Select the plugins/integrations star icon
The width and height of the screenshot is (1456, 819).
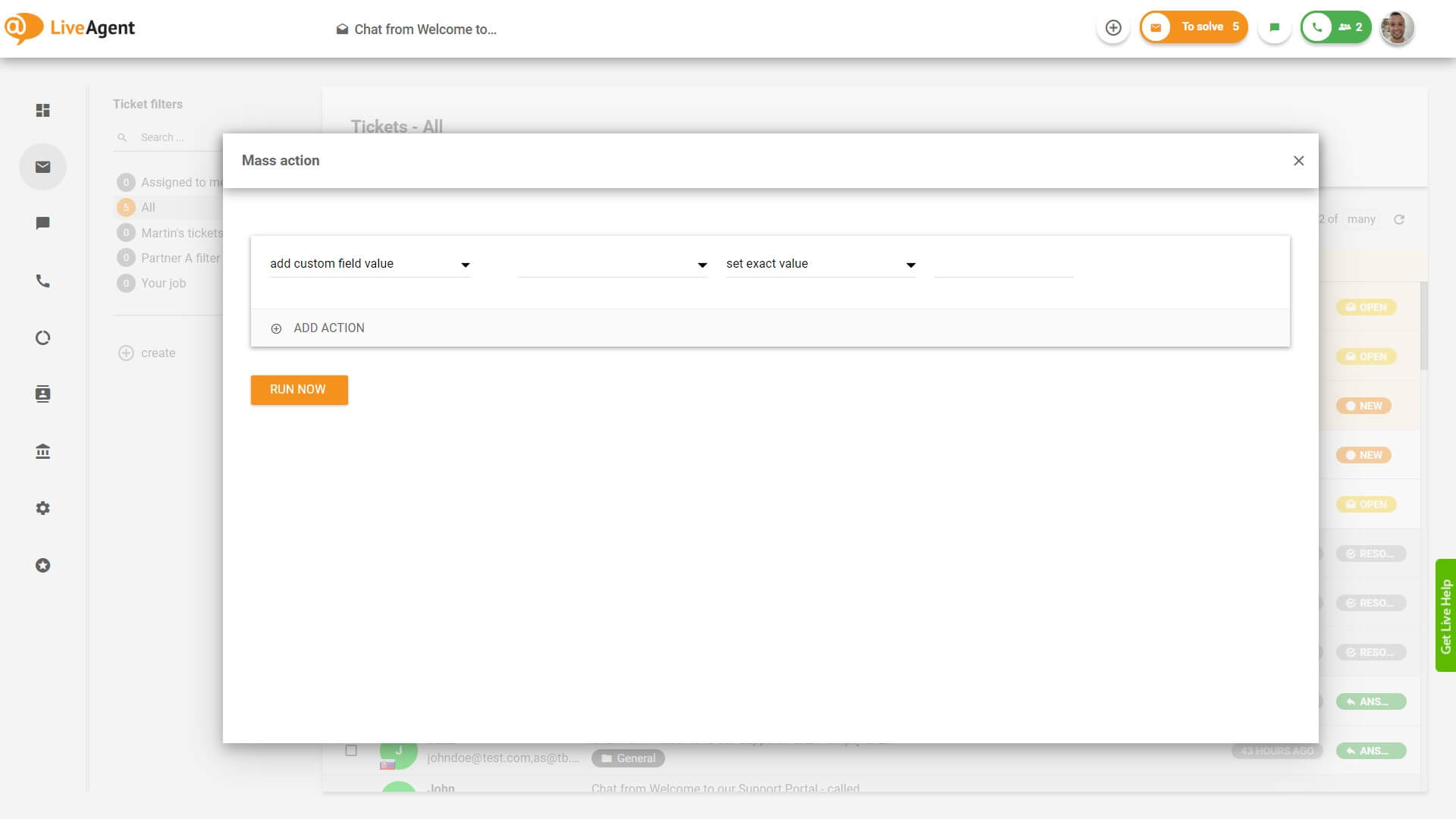[42, 565]
